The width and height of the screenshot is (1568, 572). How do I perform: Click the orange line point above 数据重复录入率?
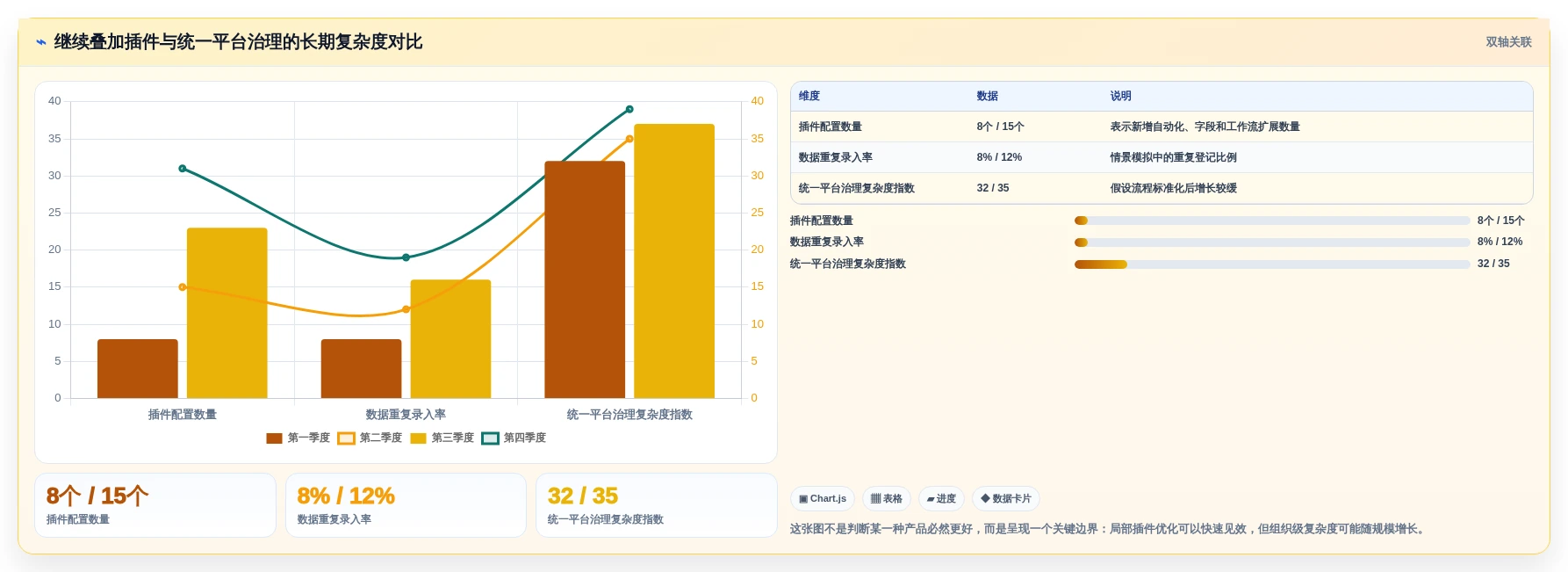pos(406,309)
